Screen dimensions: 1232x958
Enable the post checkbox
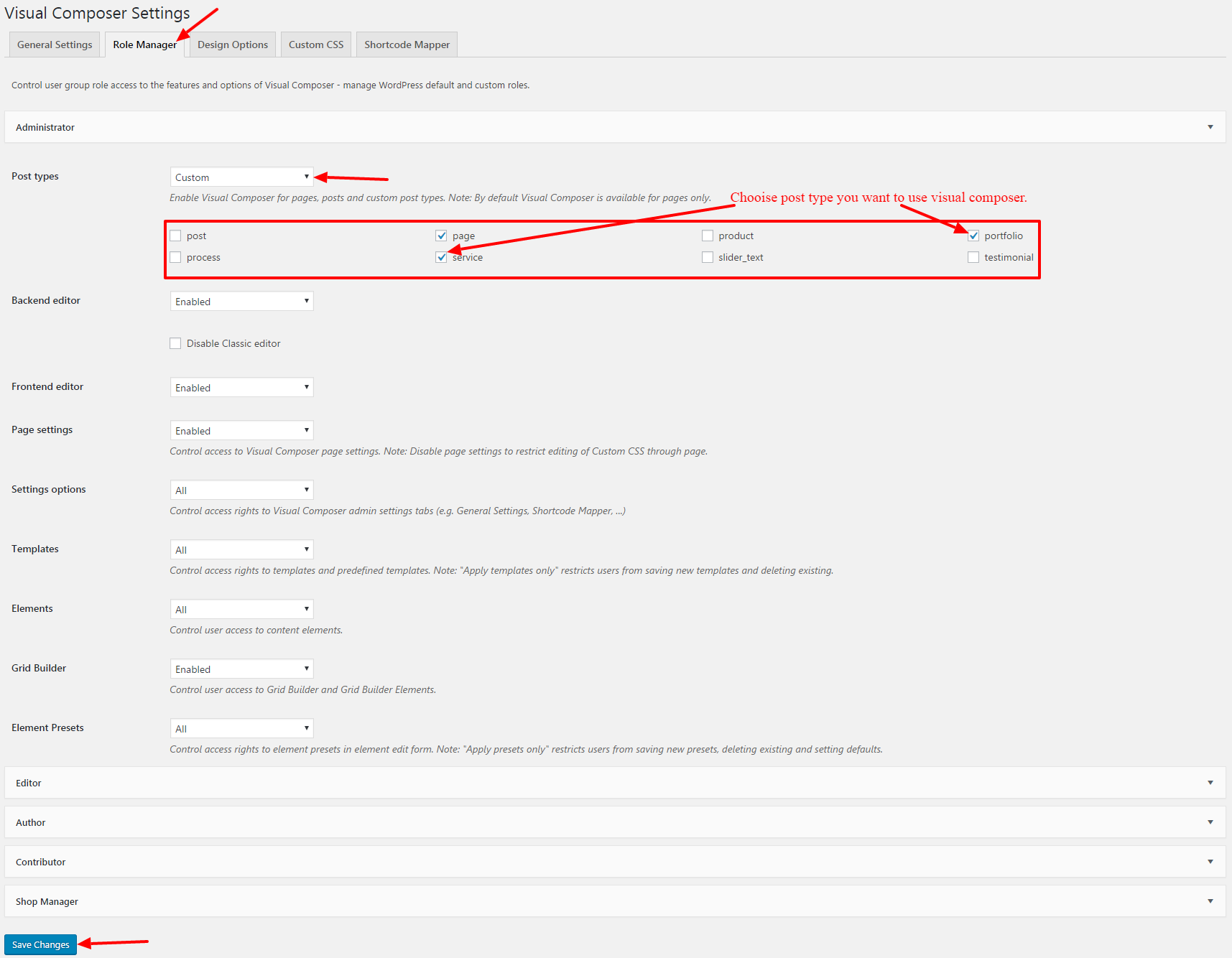[175, 236]
